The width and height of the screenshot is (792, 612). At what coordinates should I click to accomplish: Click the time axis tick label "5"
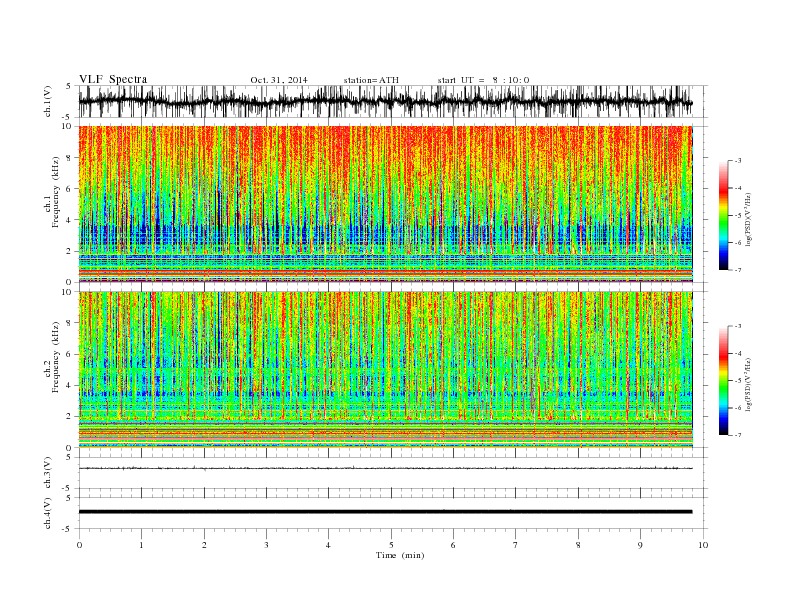391,545
